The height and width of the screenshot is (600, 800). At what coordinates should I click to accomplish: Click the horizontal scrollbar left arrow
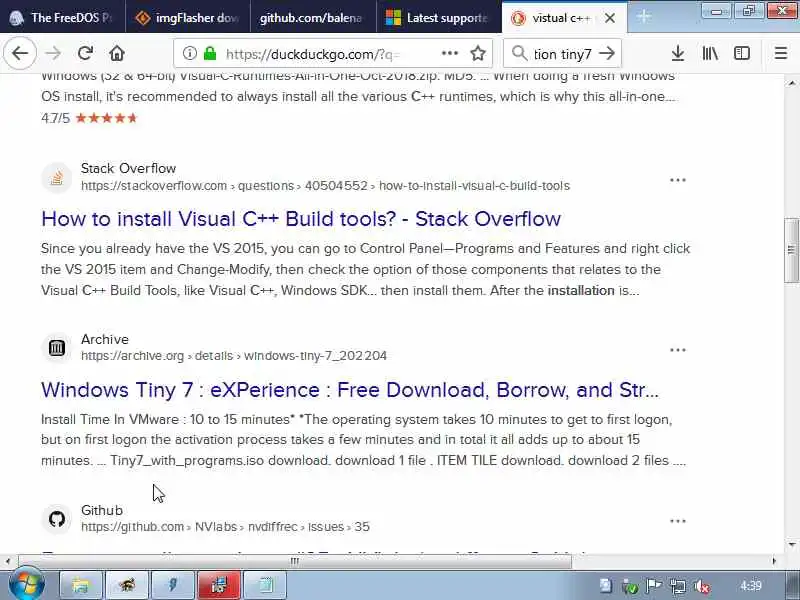(8, 561)
